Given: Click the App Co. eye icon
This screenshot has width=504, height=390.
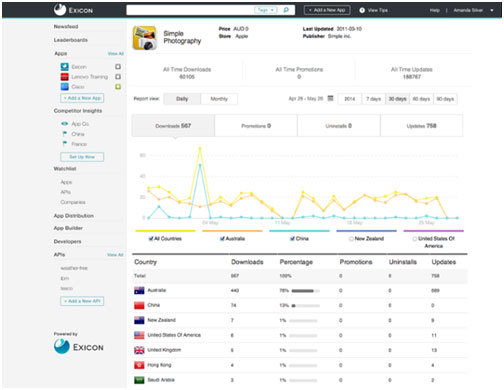Looking at the screenshot, I should click(64, 124).
